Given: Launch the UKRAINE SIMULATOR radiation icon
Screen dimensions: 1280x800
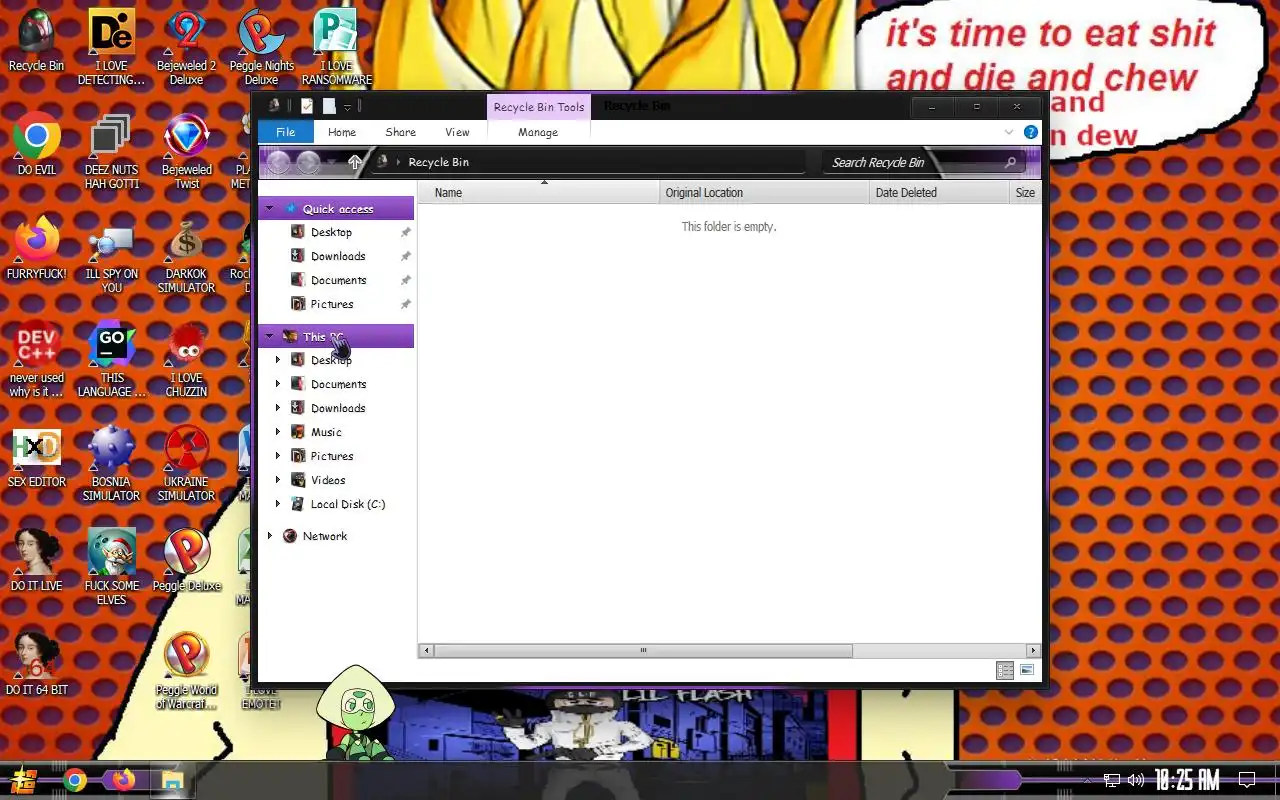Looking at the screenshot, I should tap(186, 464).
